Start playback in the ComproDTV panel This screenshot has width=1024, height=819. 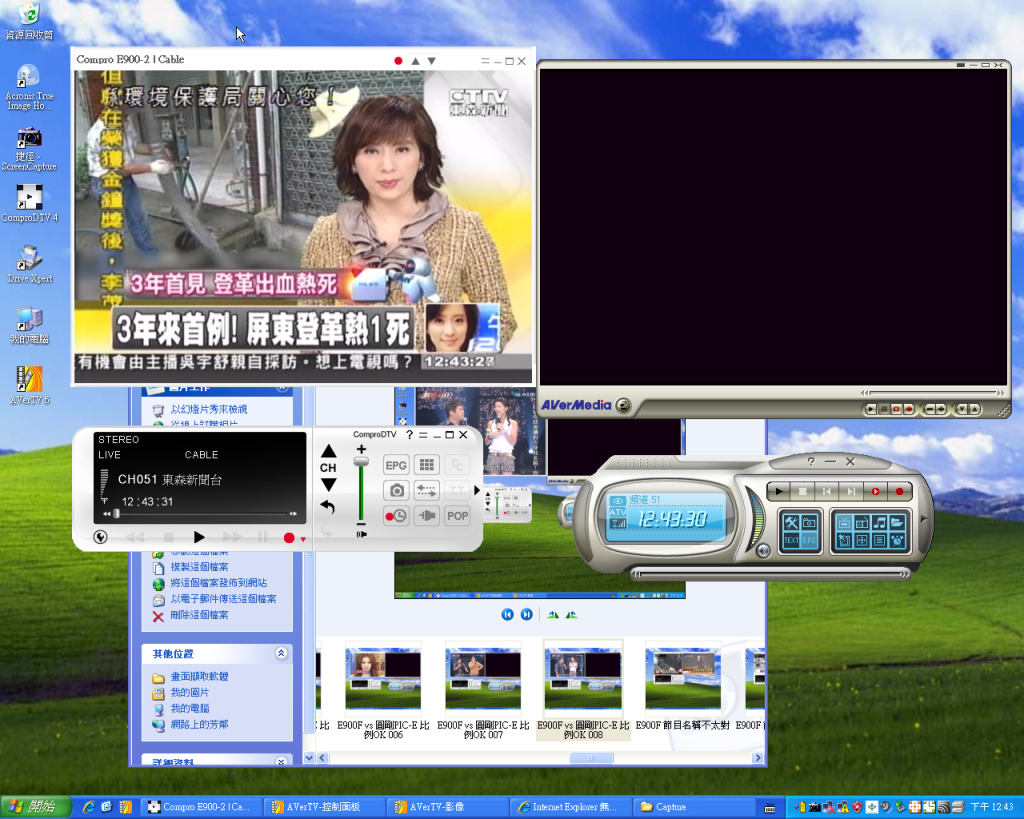pyautogui.click(x=199, y=537)
